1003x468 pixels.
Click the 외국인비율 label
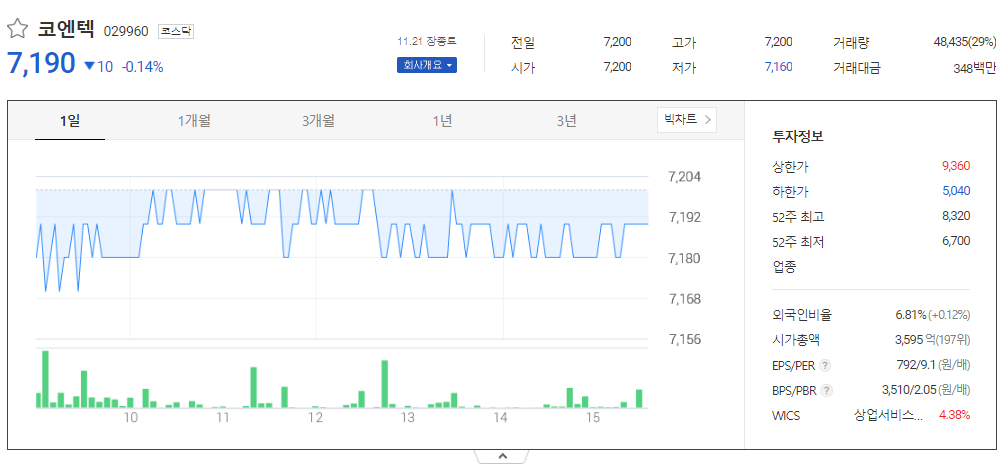click(803, 315)
